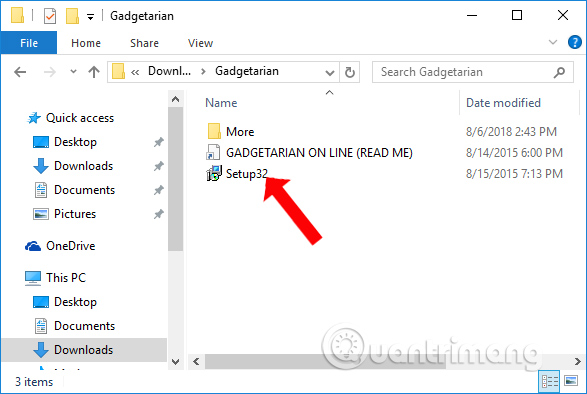The width and height of the screenshot is (587, 394).
Task: Select the Setup32 installer file
Action: pos(237,173)
